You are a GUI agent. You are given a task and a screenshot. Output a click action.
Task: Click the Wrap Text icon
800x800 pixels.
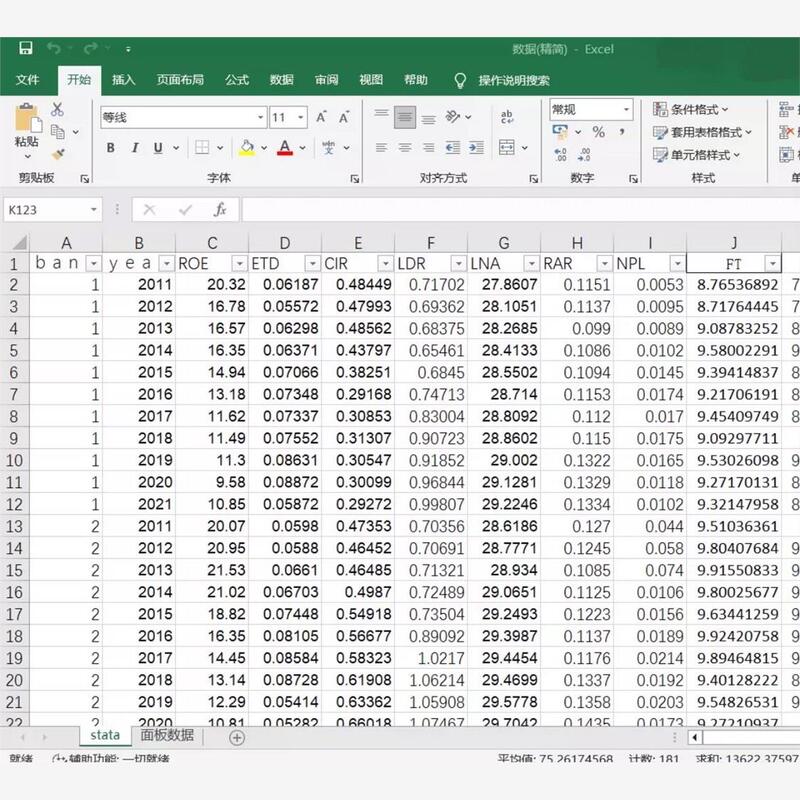tap(507, 117)
